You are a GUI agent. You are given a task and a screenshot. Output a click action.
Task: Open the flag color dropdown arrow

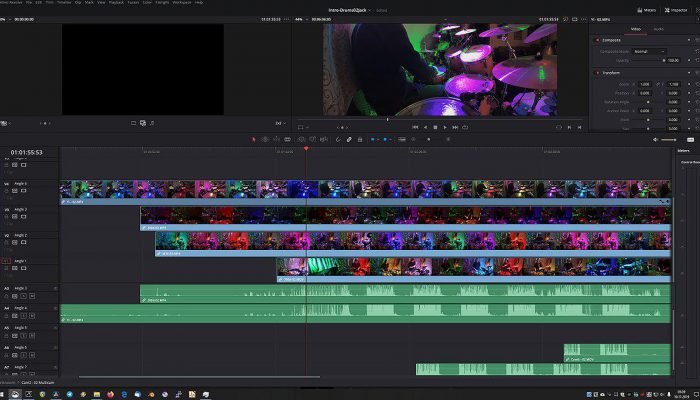pos(378,139)
